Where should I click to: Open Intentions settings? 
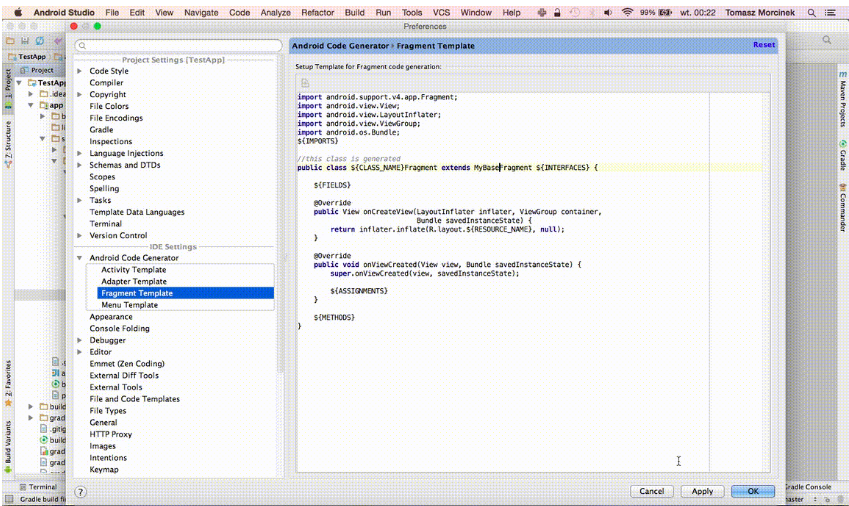pyautogui.click(x=108, y=458)
